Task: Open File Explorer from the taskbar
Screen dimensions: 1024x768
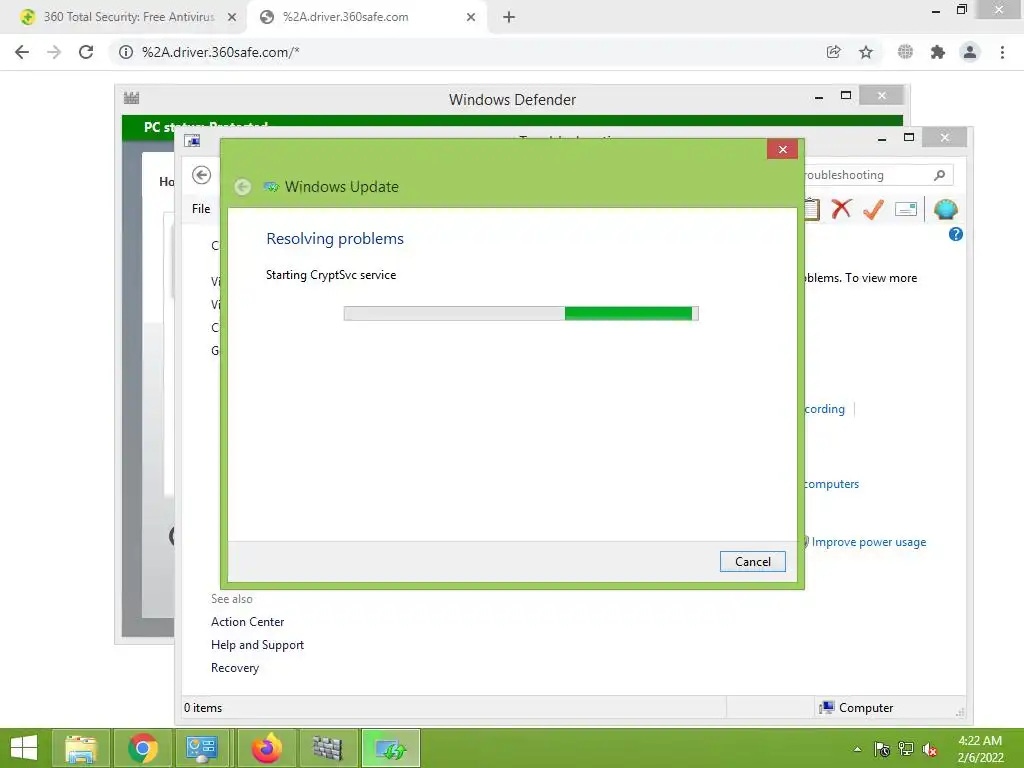Action: click(x=81, y=748)
